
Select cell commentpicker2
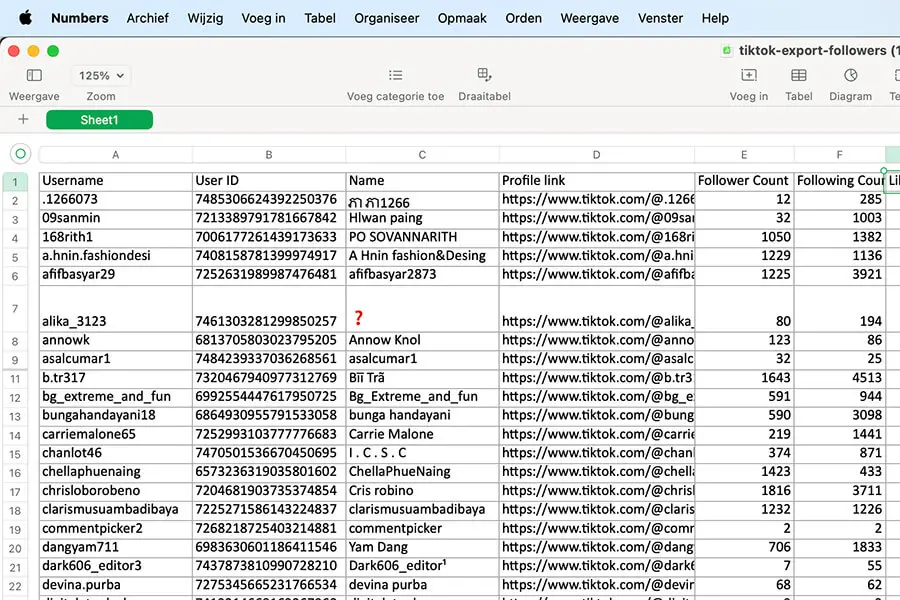click(115, 528)
